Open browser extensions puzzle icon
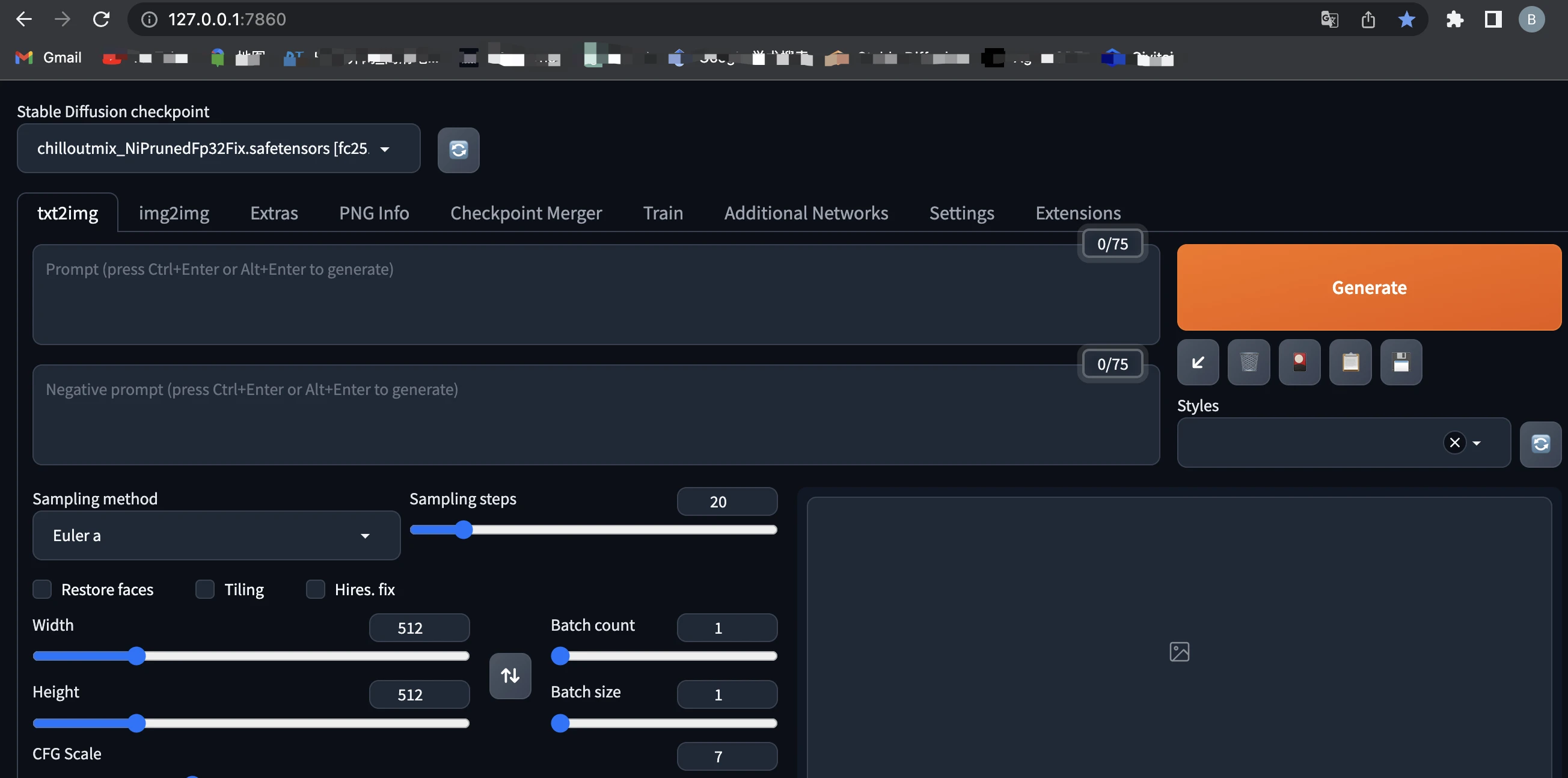Screen dimensions: 1568x778 [1454, 19]
